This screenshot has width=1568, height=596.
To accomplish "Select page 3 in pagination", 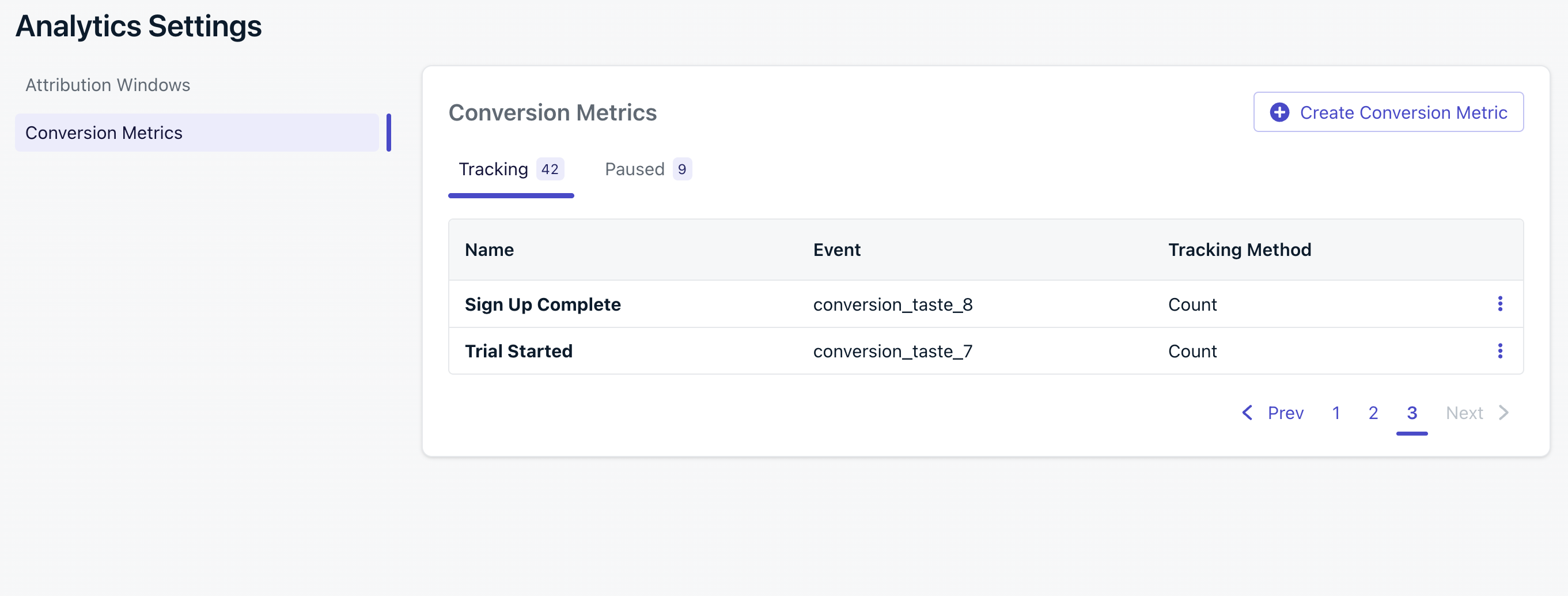I will click(x=1411, y=413).
